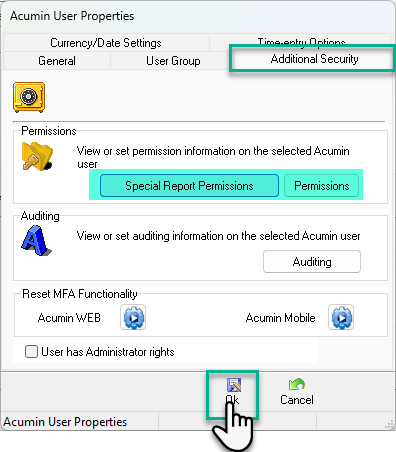
Task: Click the yellow safe icon
Action: 29,97
